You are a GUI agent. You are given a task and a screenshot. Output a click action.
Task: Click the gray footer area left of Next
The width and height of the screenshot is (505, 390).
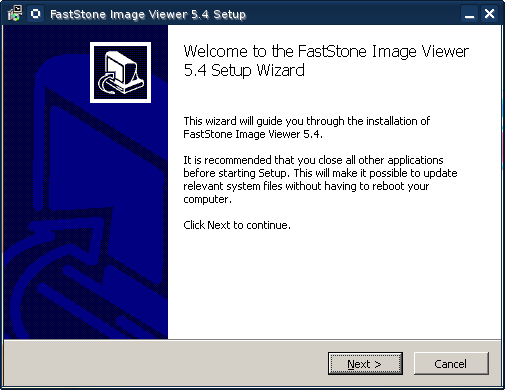[x=166, y=363]
